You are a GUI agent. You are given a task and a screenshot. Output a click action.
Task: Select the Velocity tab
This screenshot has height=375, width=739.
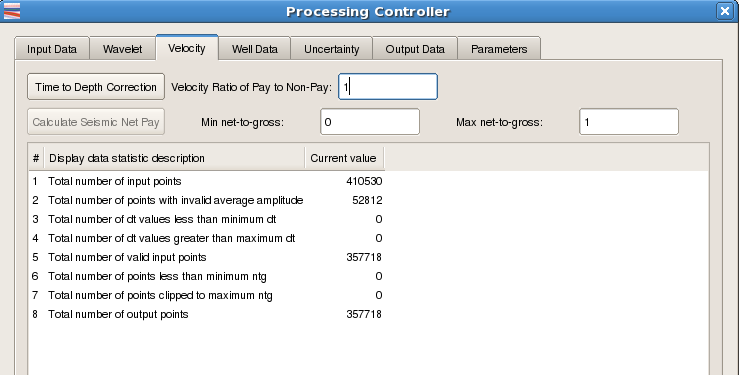pyautogui.click(x=187, y=48)
